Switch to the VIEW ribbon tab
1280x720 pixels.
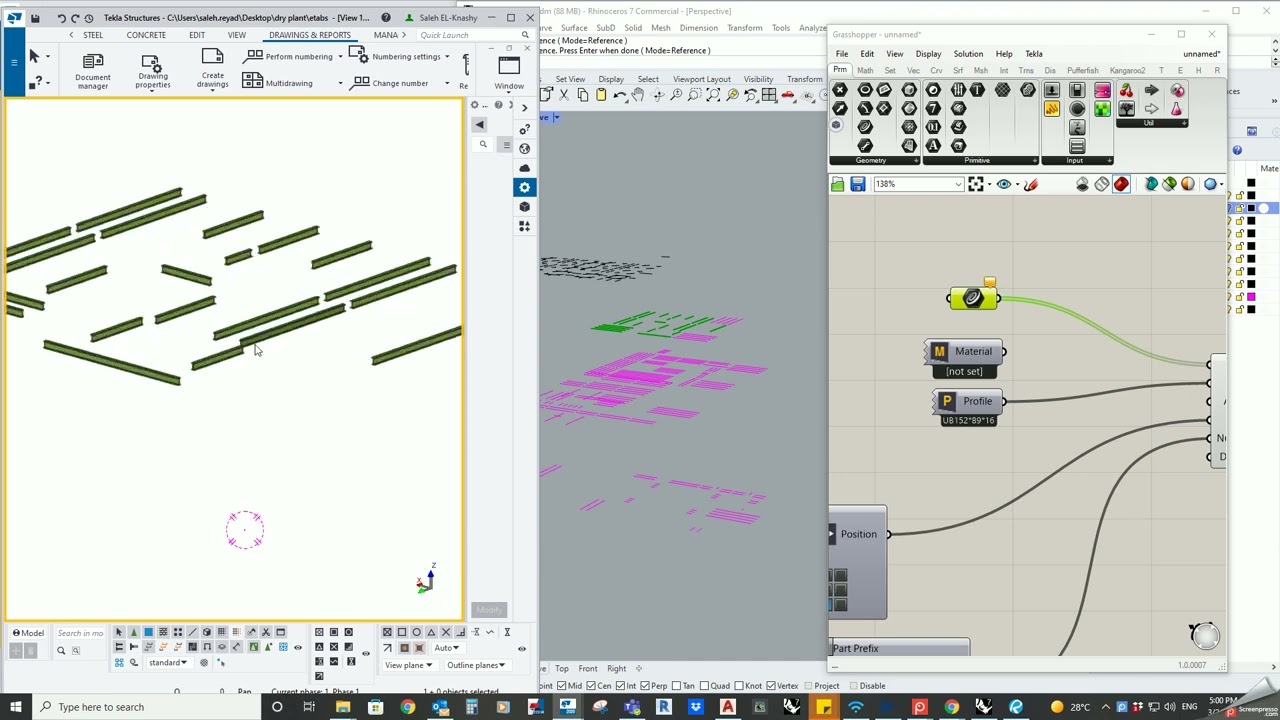tap(237, 35)
